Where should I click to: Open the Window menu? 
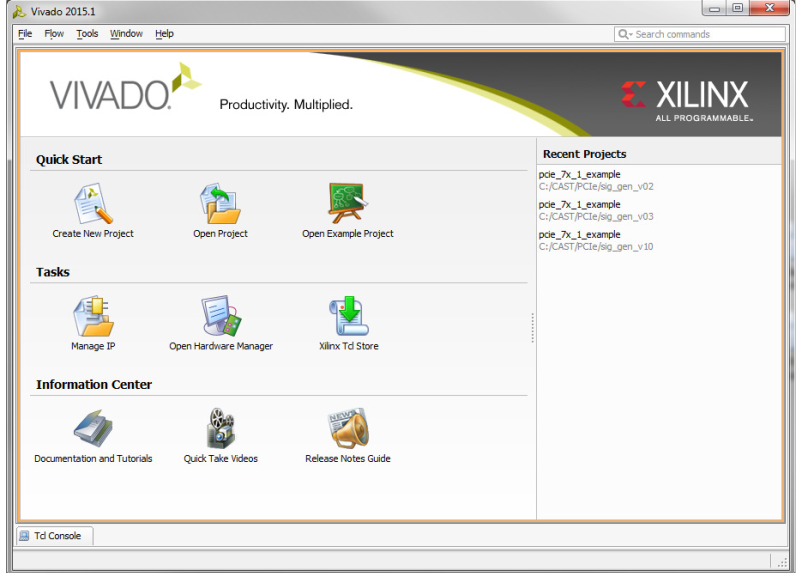click(126, 34)
